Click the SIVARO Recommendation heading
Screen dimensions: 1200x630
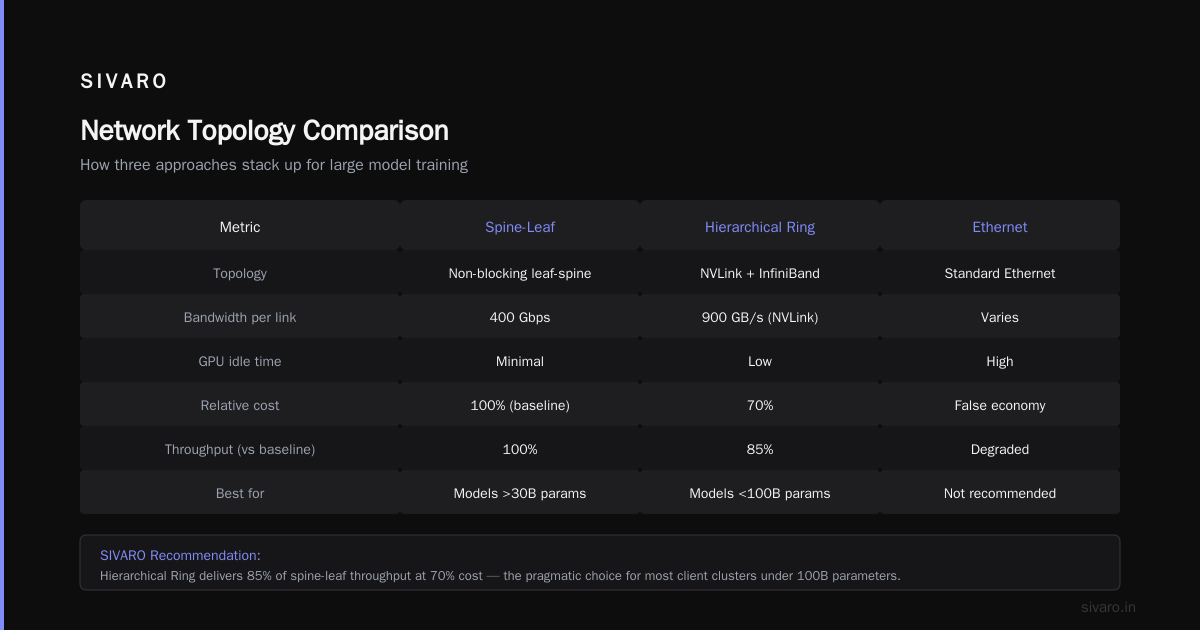point(180,555)
